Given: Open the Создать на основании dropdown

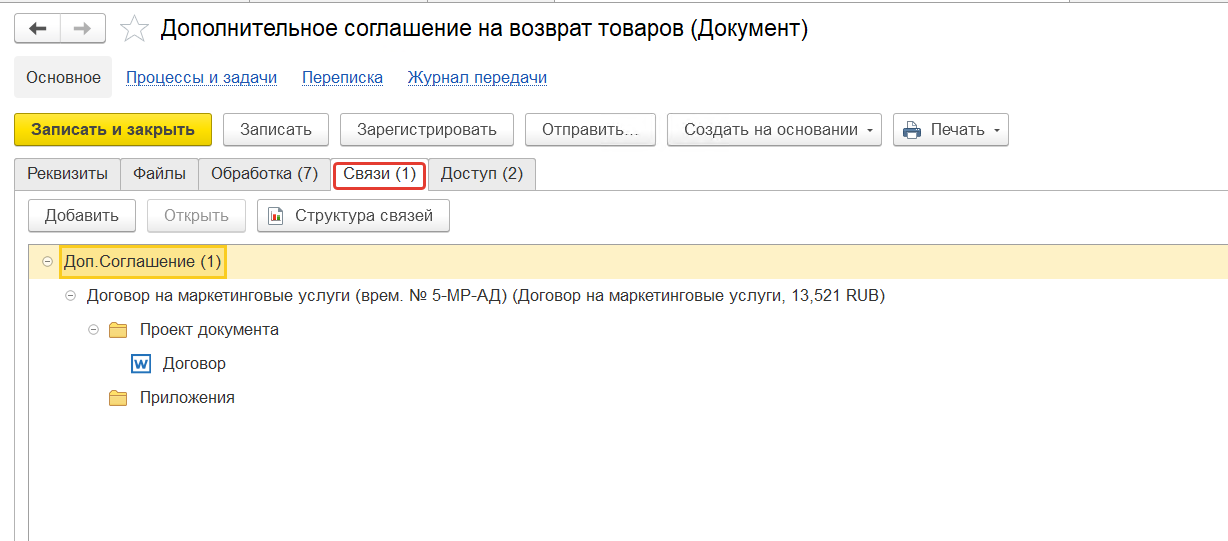Looking at the screenshot, I should click(x=774, y=129).
